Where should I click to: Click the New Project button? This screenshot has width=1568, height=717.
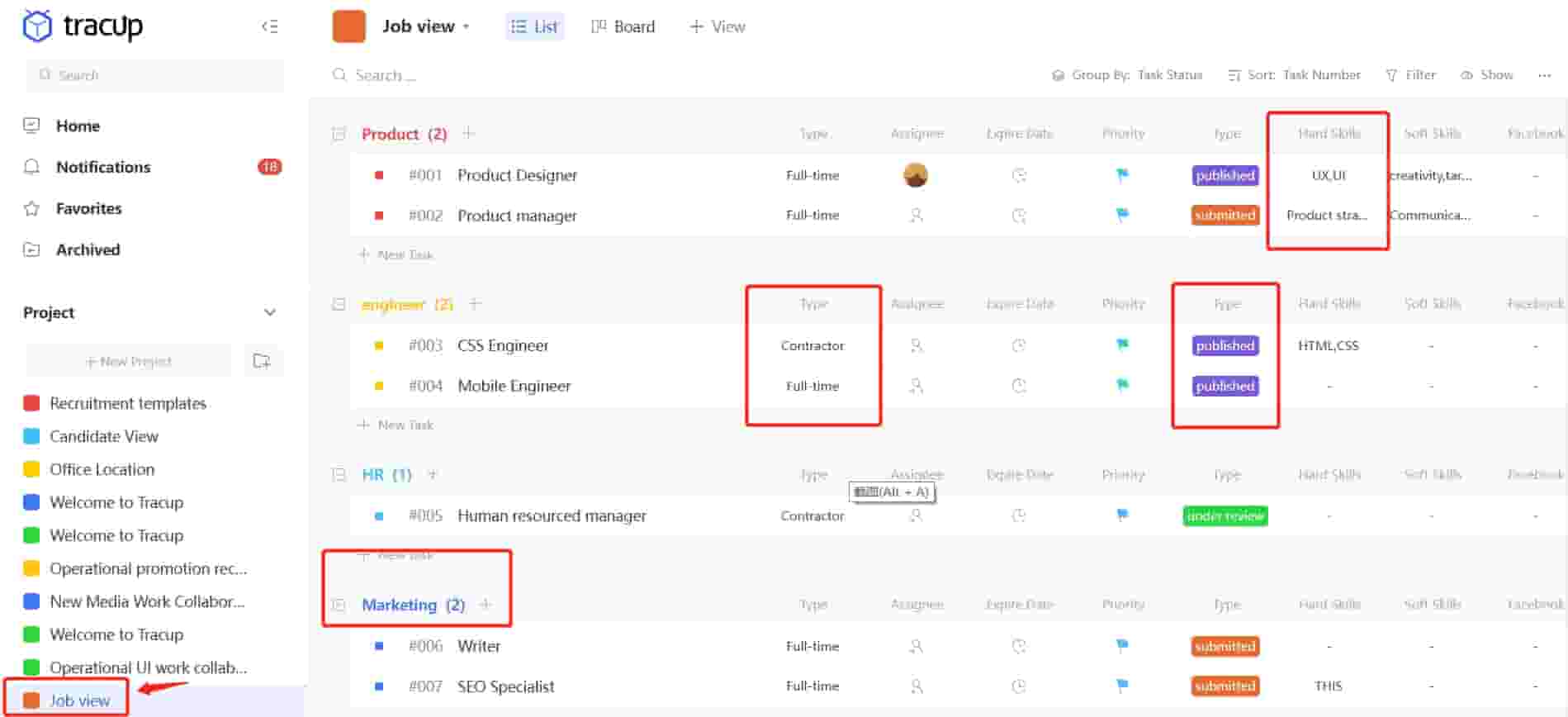(129, 361)
